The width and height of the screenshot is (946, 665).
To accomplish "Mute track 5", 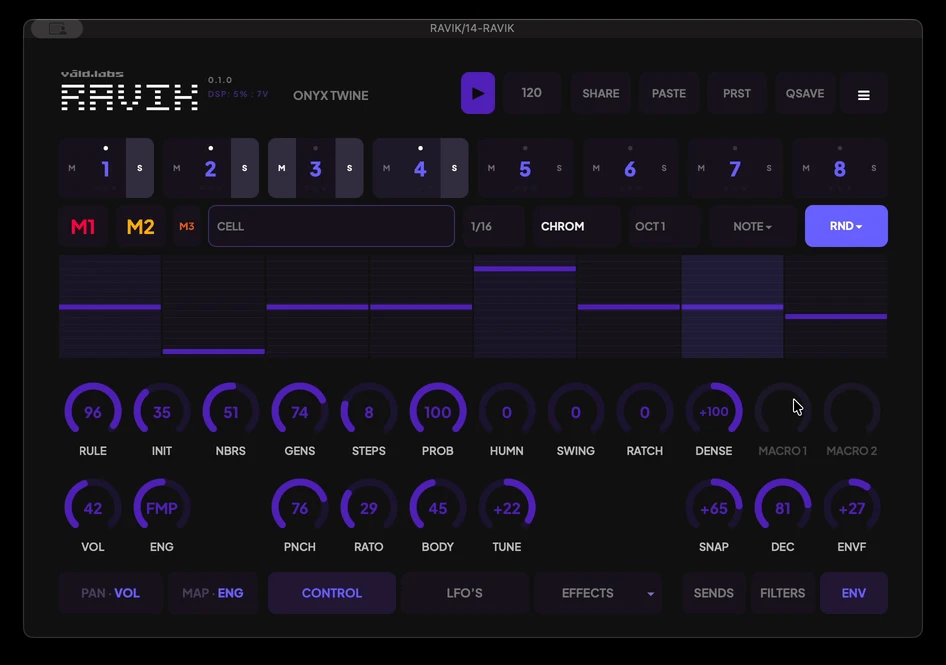I will point(492,168).
